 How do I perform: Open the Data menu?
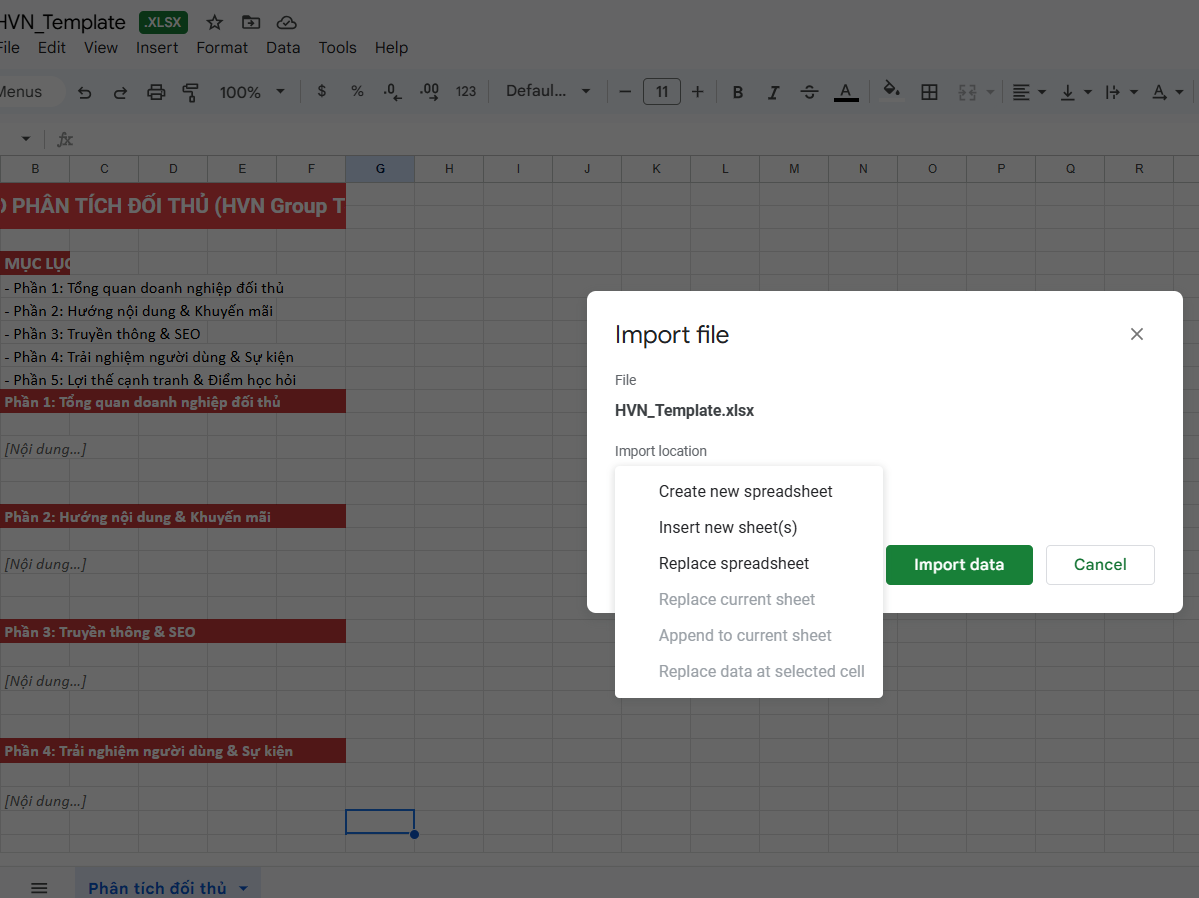coord(283,47)
